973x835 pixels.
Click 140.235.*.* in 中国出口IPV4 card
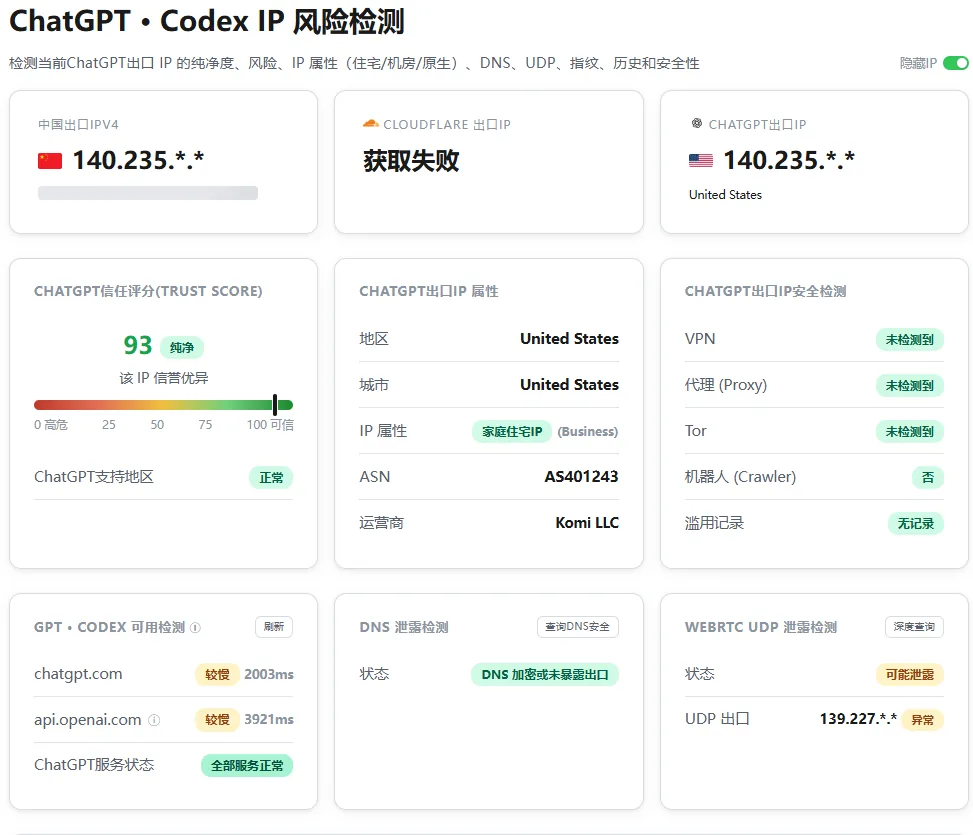[138, 161]
